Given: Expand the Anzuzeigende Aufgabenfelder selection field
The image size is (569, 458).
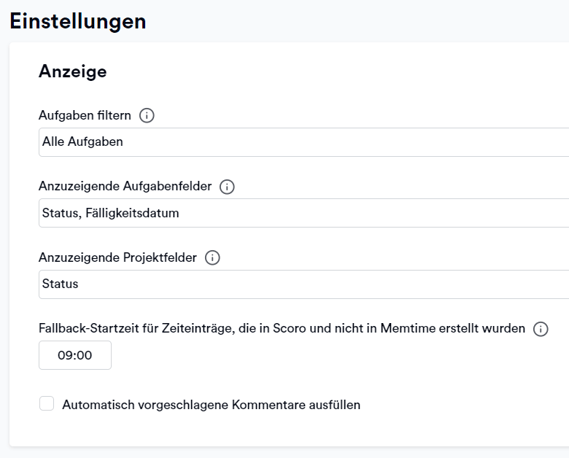Looking at the screenshot, I should click(304, 213).
